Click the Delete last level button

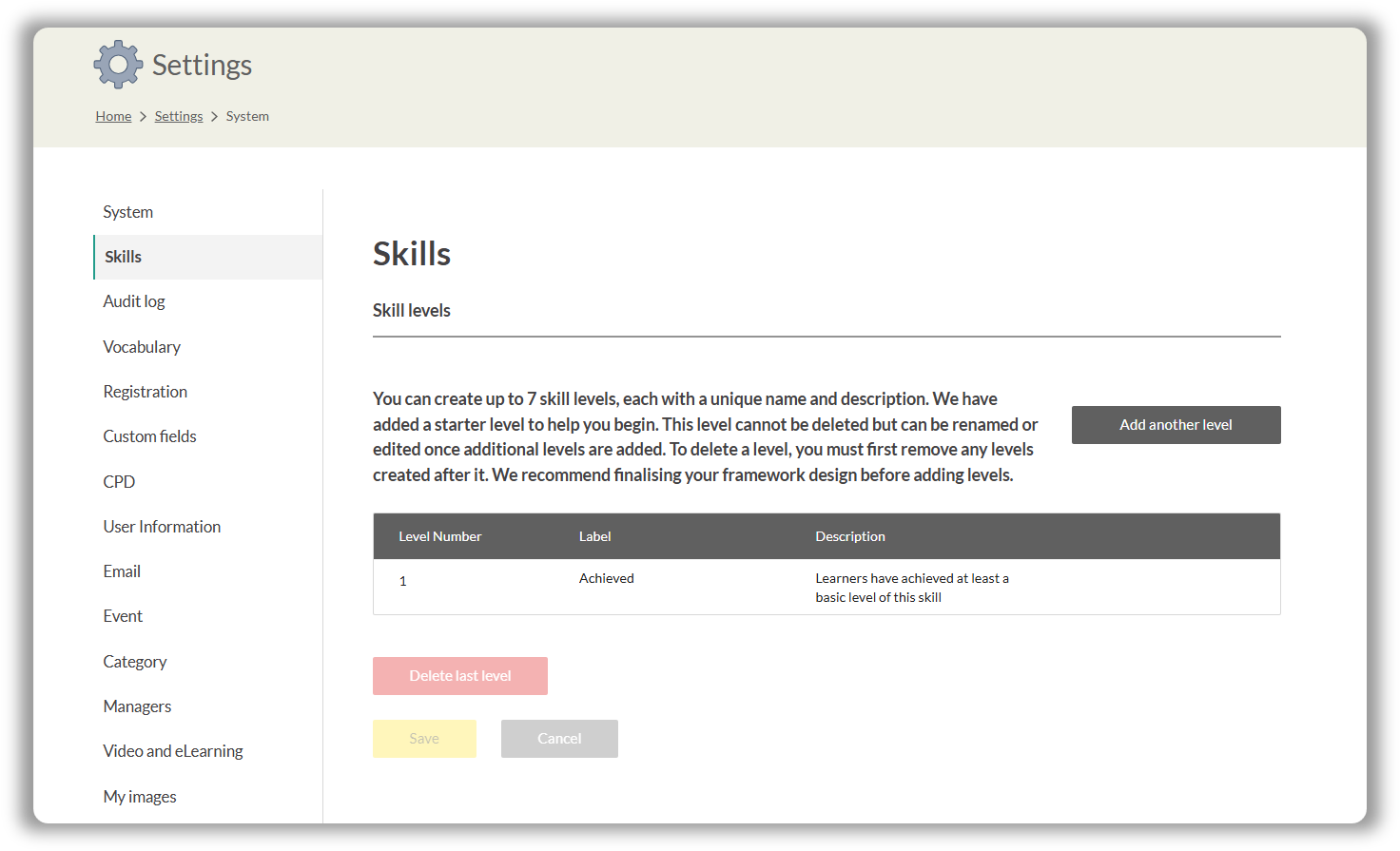(460, 676)
